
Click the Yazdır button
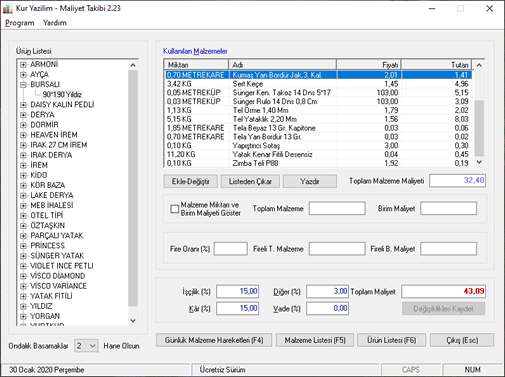(310, 181)
